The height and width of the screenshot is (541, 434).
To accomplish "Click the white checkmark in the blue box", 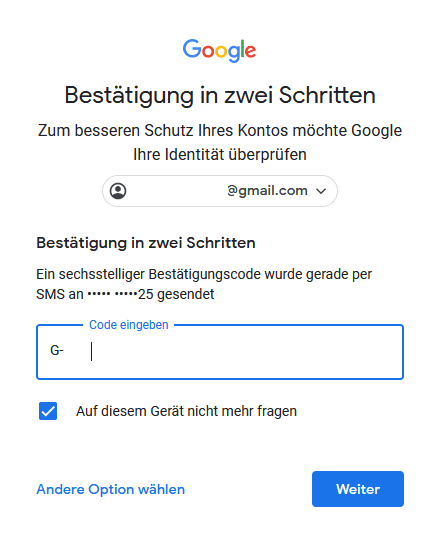I will point(48,411).
